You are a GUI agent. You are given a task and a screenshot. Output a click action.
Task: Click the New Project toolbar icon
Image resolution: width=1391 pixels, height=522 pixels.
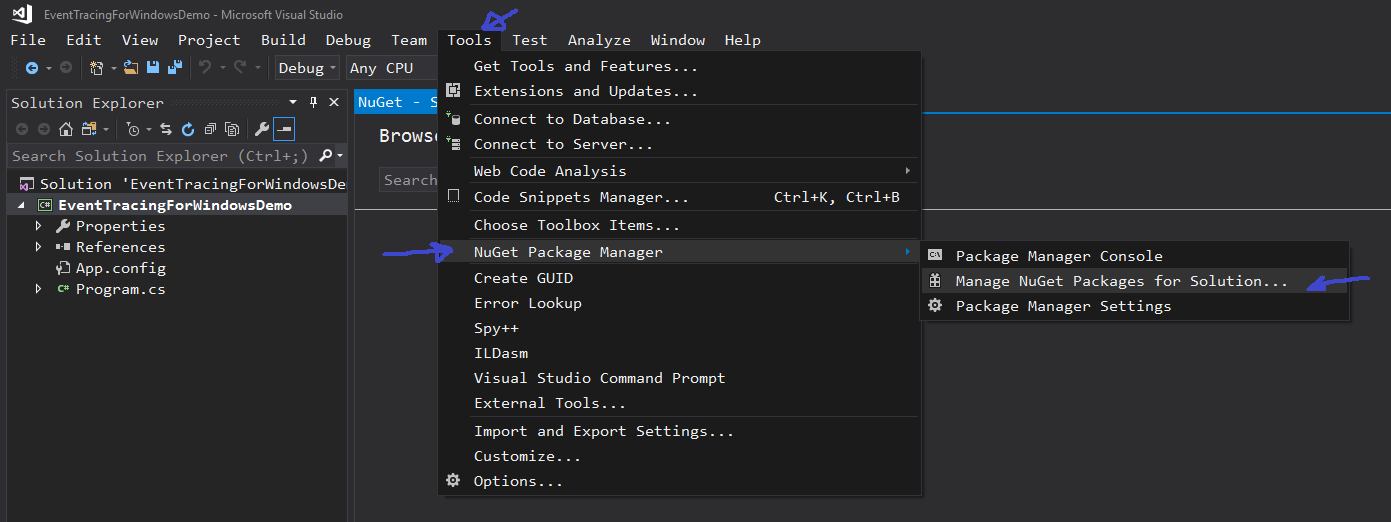(x=97, y=68)
